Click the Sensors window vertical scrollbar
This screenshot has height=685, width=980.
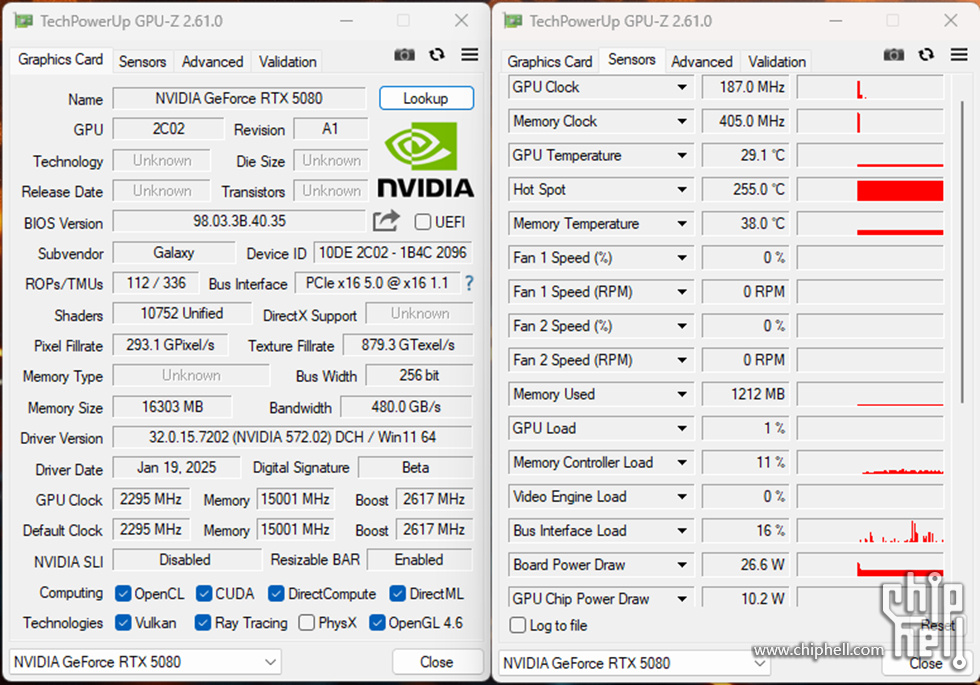point(962,250)
